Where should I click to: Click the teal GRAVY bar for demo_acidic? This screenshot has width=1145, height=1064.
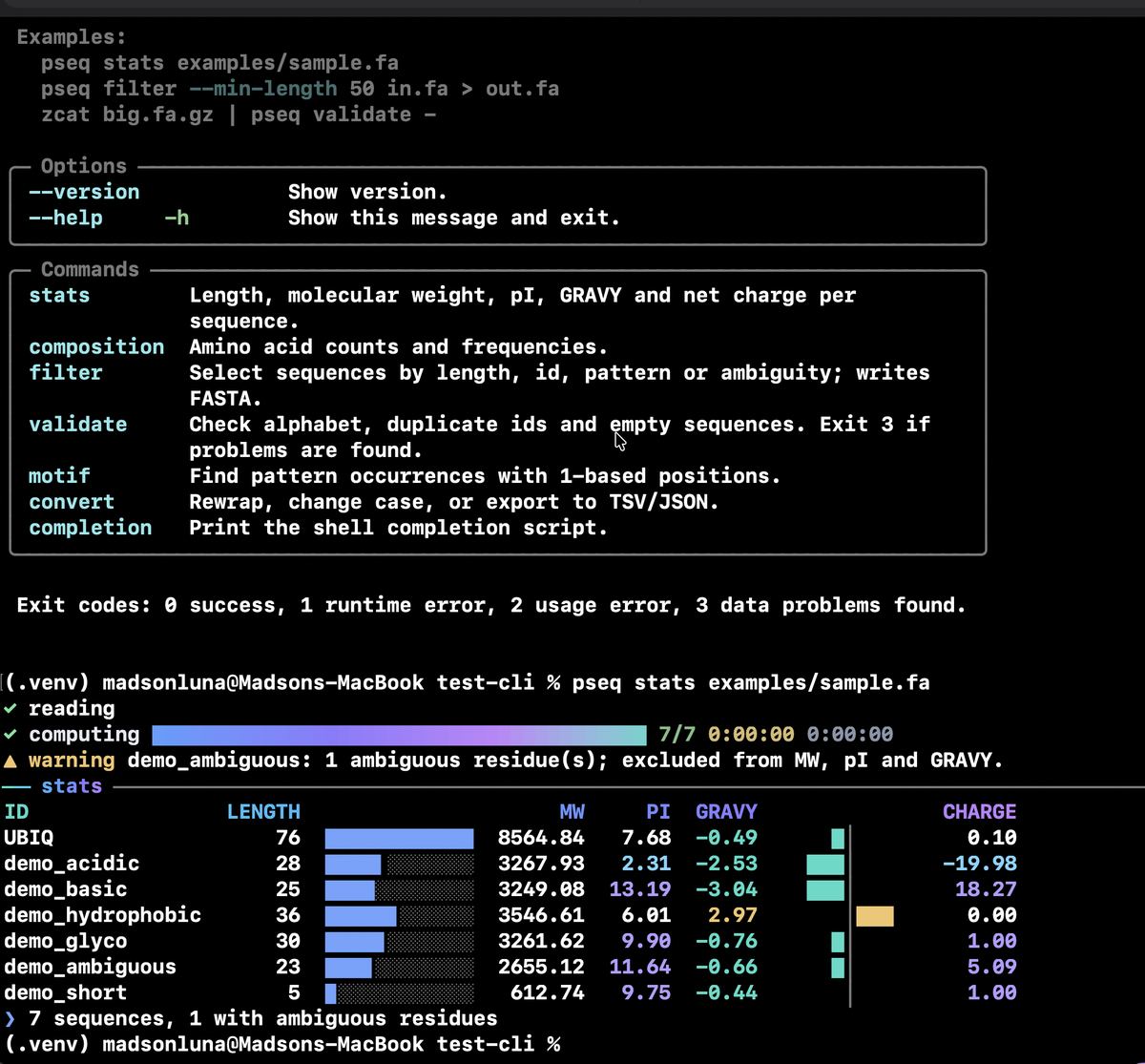click(x=825, y=865)
